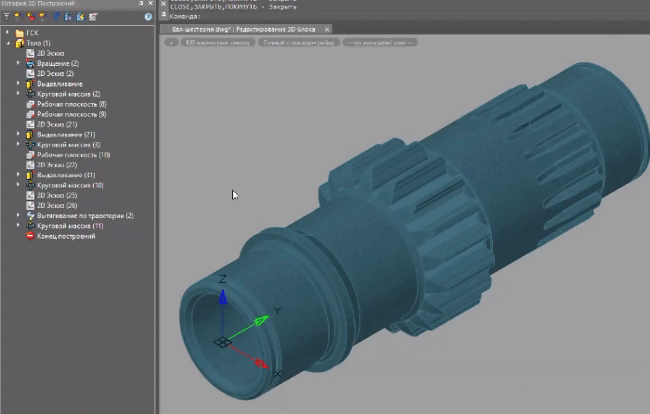Image resolution: width=650 pixels, height=414 pixels.
Task: Click the Вращение (2) feature icon
Action: (x=30, y=63)
